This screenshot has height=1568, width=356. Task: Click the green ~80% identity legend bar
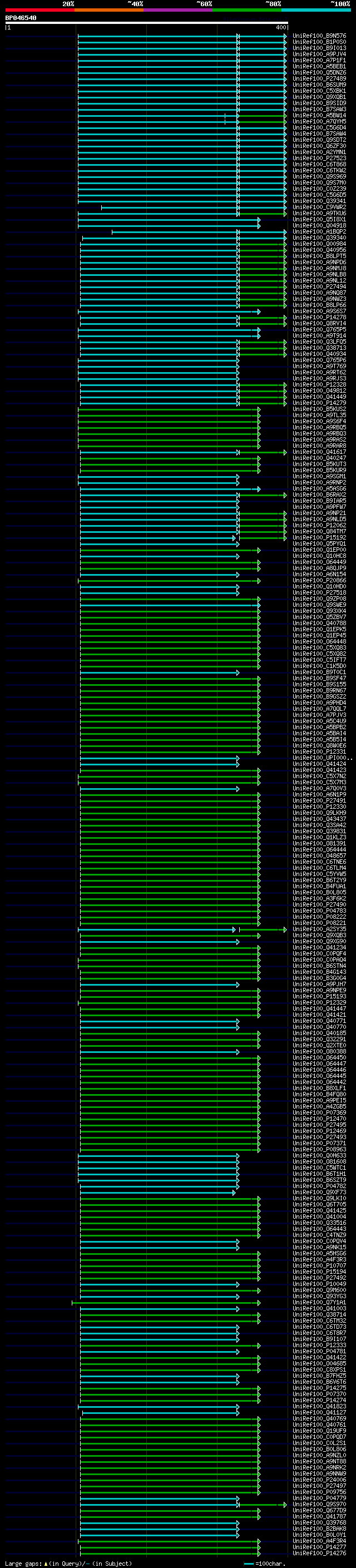[247, 10]
